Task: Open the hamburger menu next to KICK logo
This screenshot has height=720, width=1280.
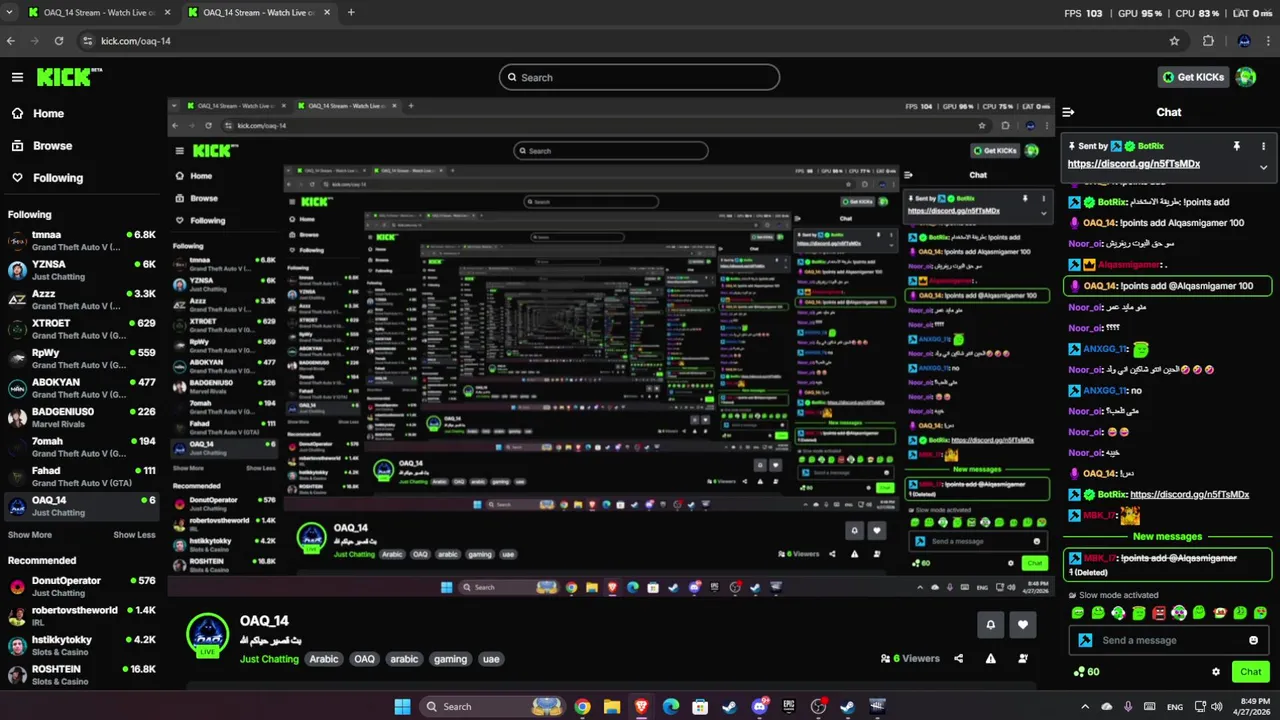Action: coord(17,77)
